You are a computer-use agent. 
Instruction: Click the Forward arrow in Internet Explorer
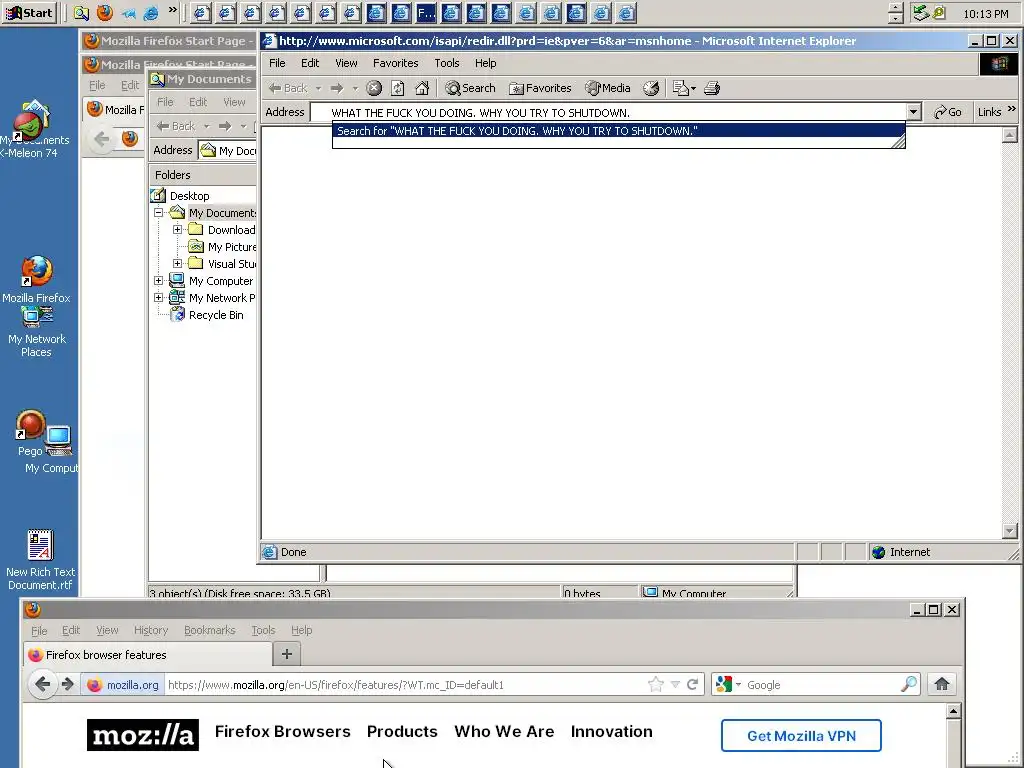coord(337,88)
